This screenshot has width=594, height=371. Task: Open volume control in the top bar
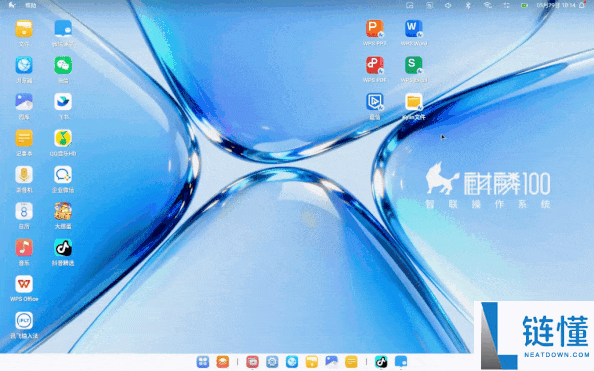pos(448,5)
